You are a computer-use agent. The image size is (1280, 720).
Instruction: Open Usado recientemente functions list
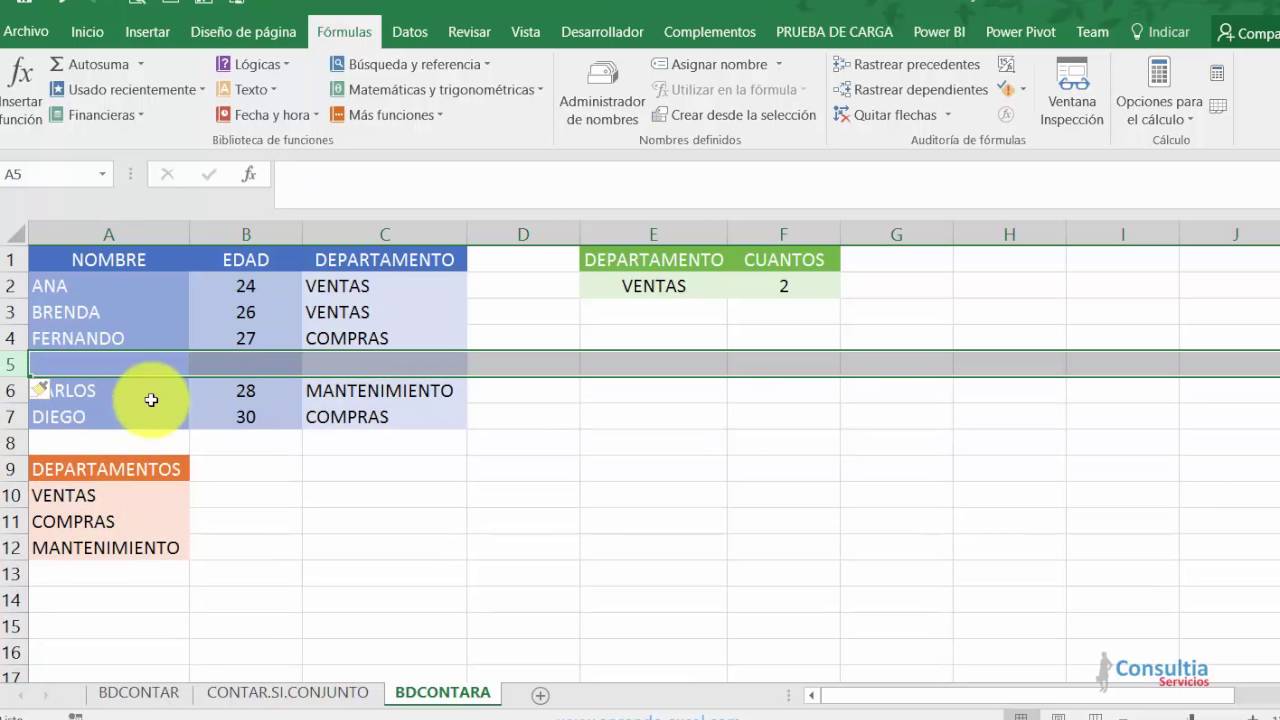(x=127, y=89)
